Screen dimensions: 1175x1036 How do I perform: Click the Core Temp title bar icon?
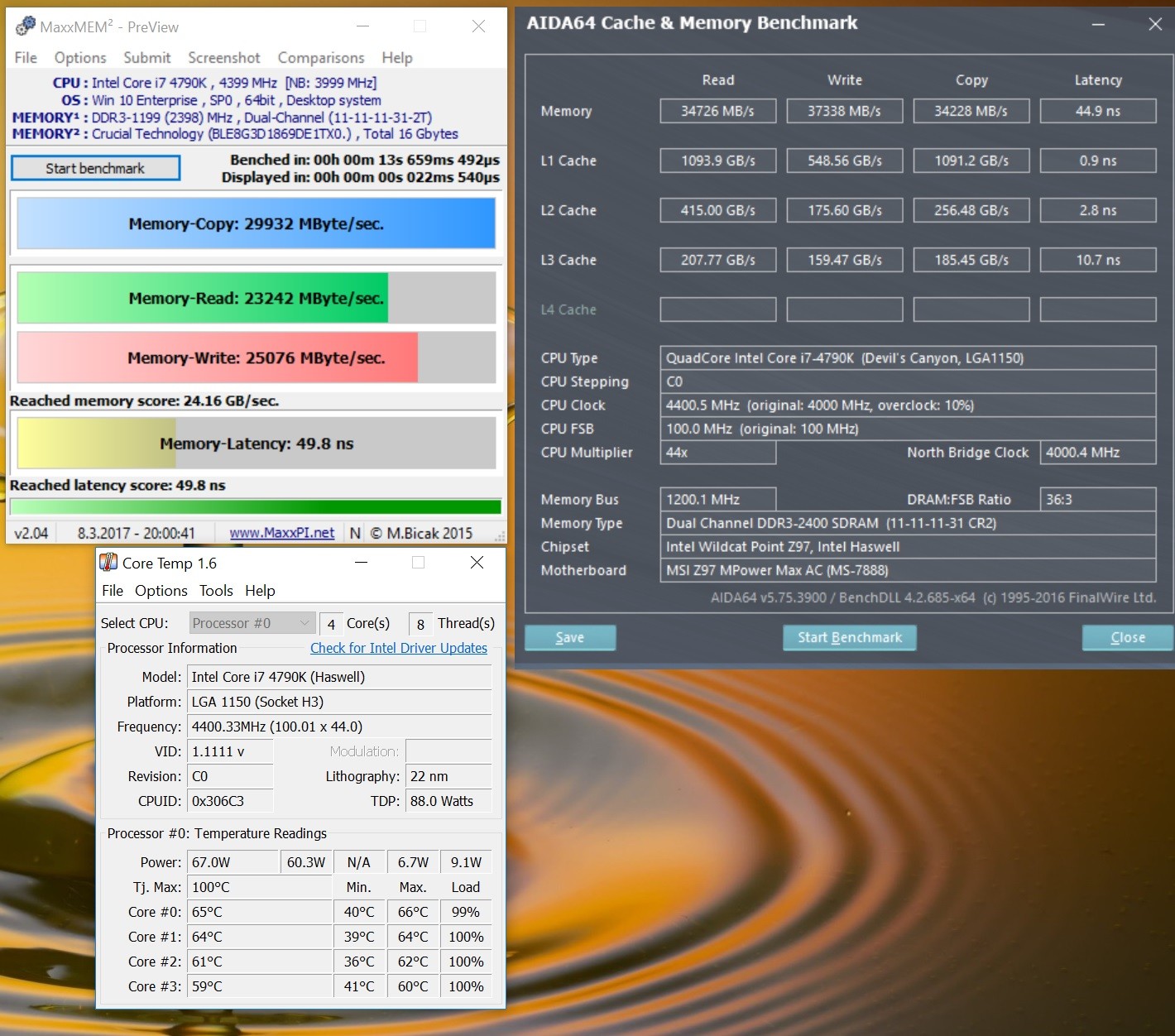coord(108,563)
